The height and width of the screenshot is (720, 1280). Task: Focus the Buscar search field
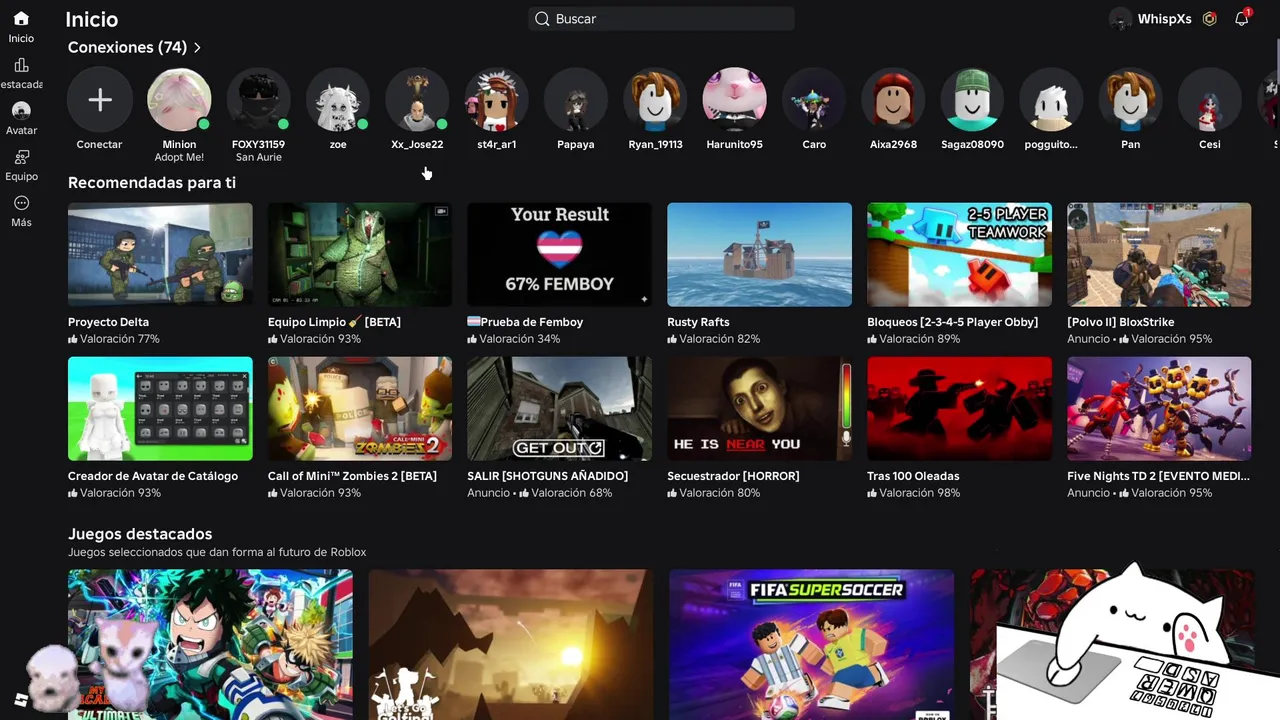coord(661,19)
